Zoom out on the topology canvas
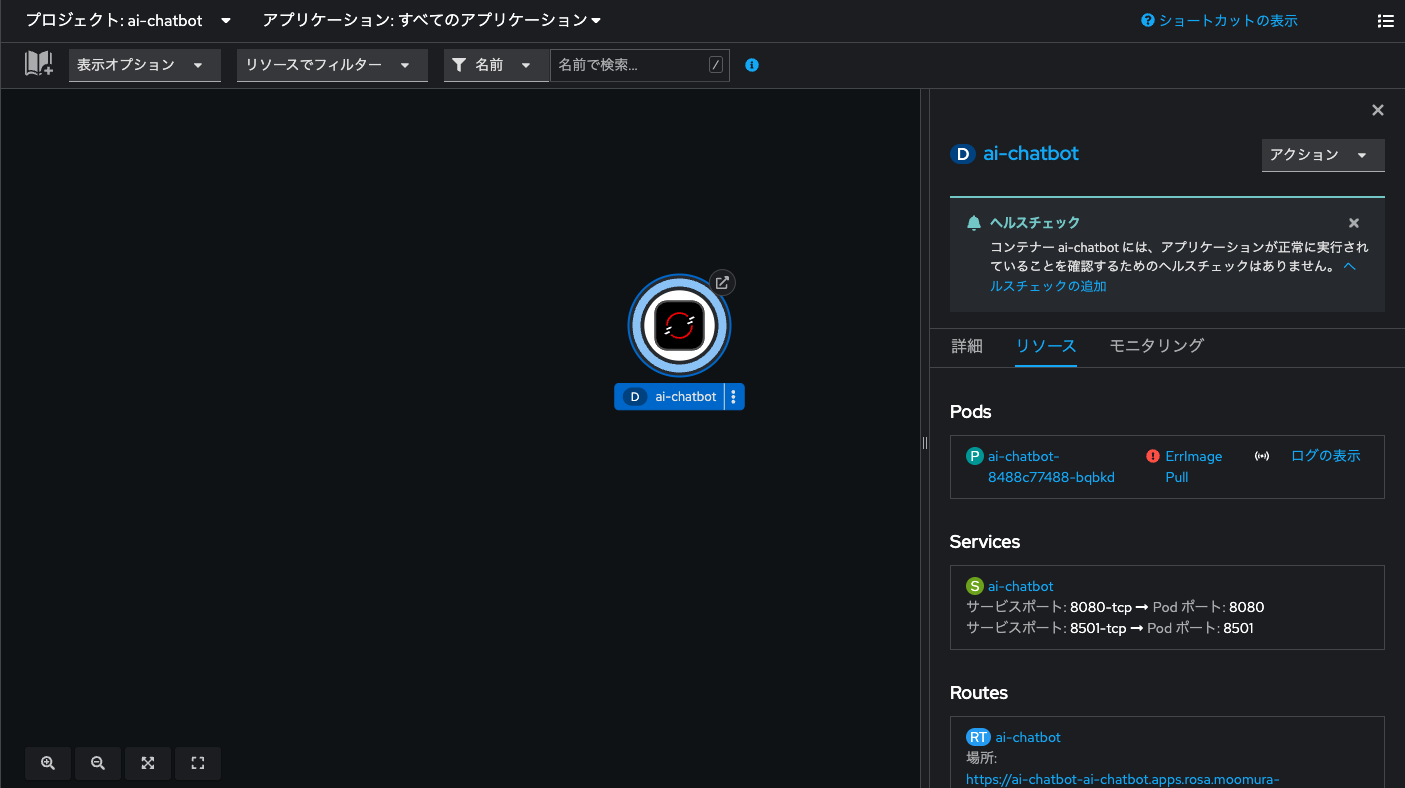Screen dimensions: 1405x788 point(98,763)
